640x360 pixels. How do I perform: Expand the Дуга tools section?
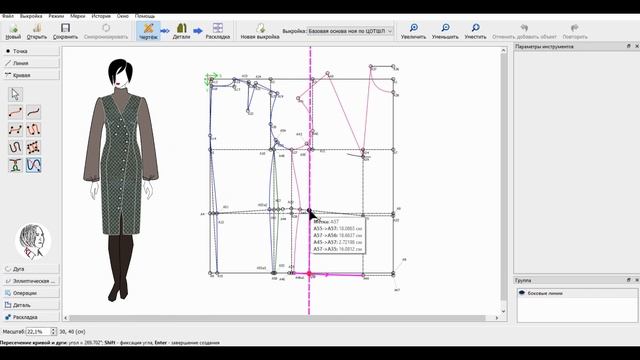(31, 269)
